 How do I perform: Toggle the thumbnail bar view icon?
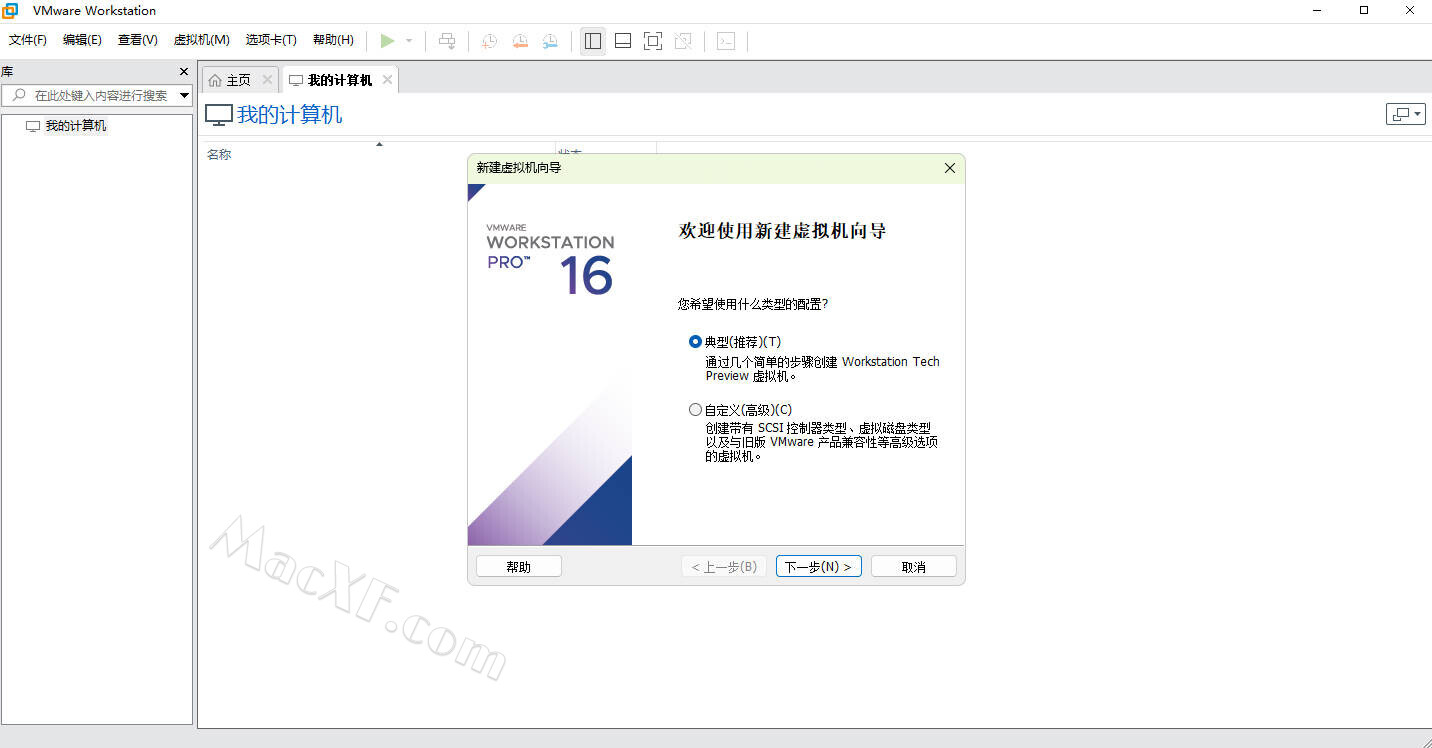(623, 41)
